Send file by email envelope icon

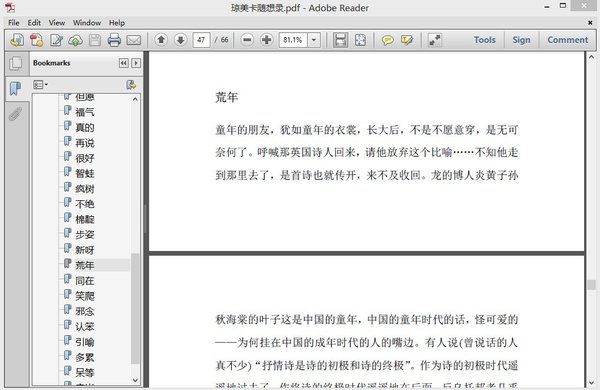[134, 40]
